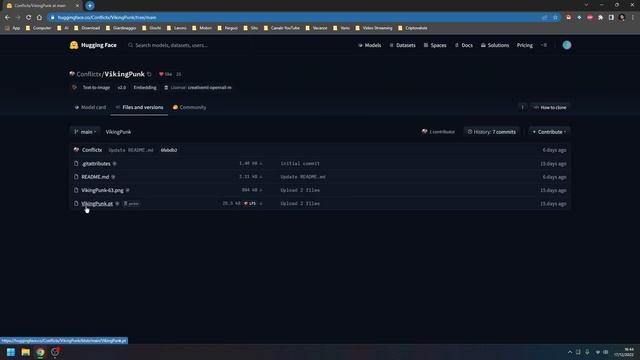Open Upload 2 files commit for VikingPunk-63.png
This screenshot has width=640, height=360.
coord(300,190)
